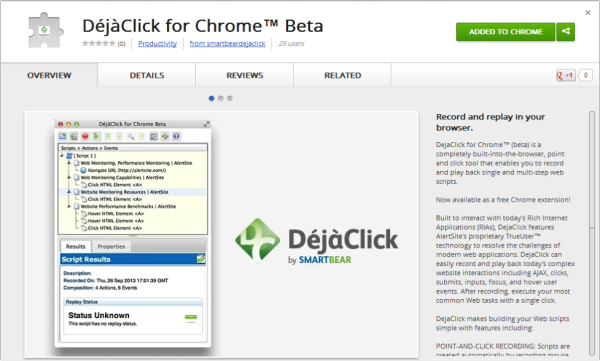600x361 pixels.
Task: Click the description panel scrollbar
Action: pos(592,234)
